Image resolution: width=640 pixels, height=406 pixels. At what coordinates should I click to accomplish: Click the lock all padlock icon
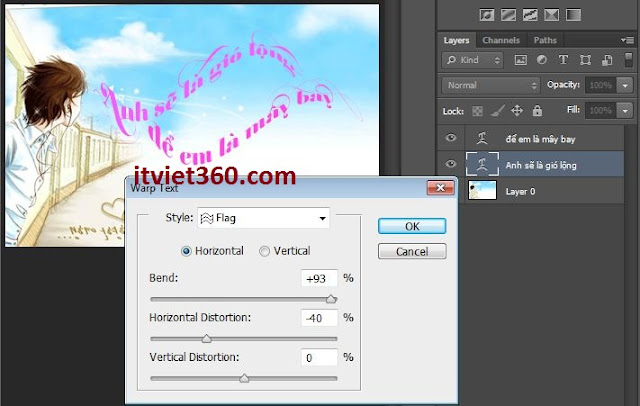[536, 110]
